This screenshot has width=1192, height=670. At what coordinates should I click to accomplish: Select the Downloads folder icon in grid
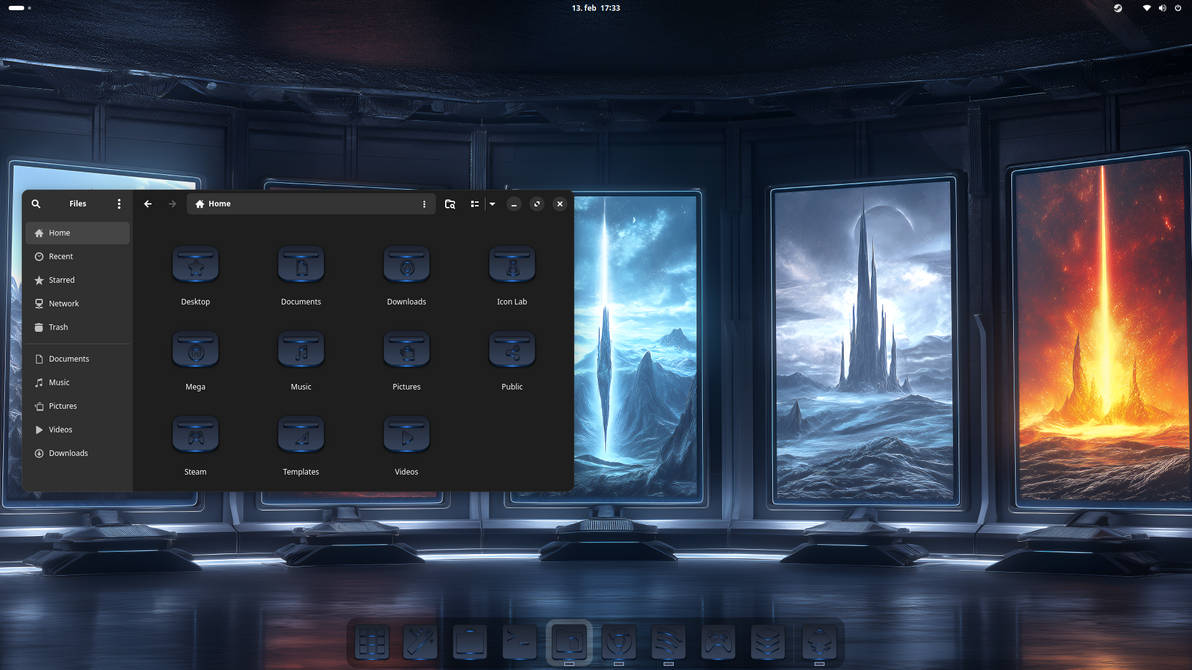pyautogui.click(x=407, y=265)
